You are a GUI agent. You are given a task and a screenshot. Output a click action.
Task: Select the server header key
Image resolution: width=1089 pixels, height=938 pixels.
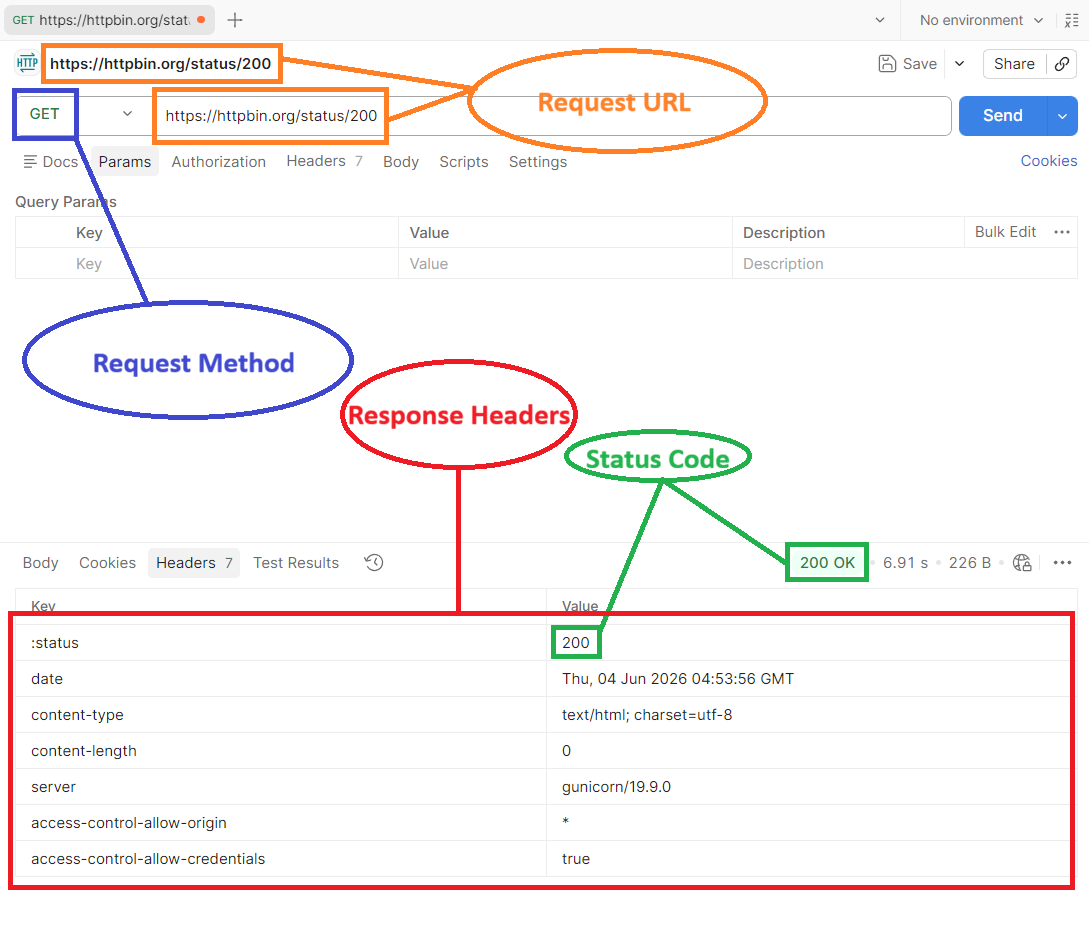tap(53, 787)
